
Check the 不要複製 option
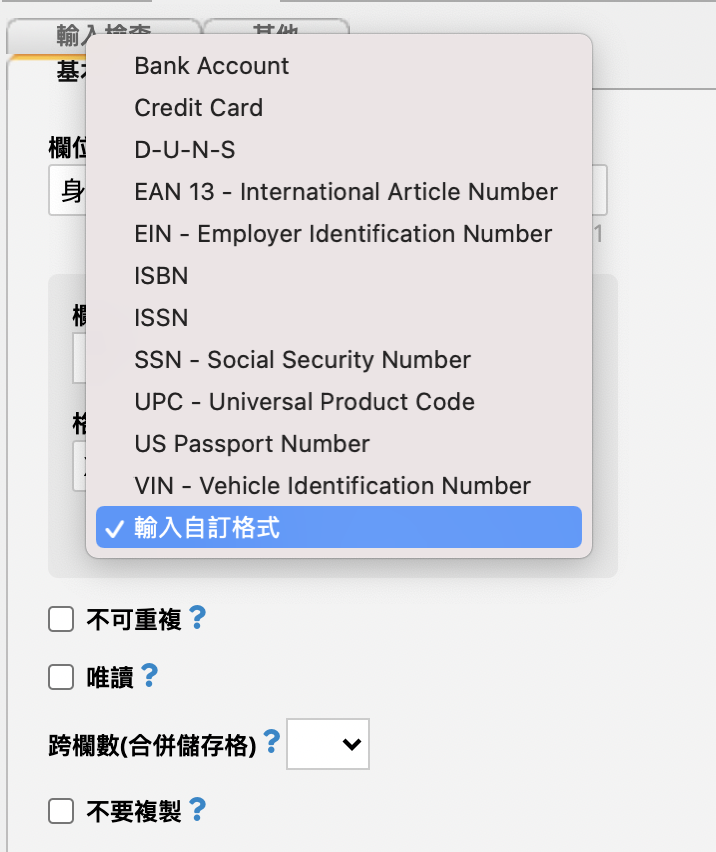62,811
